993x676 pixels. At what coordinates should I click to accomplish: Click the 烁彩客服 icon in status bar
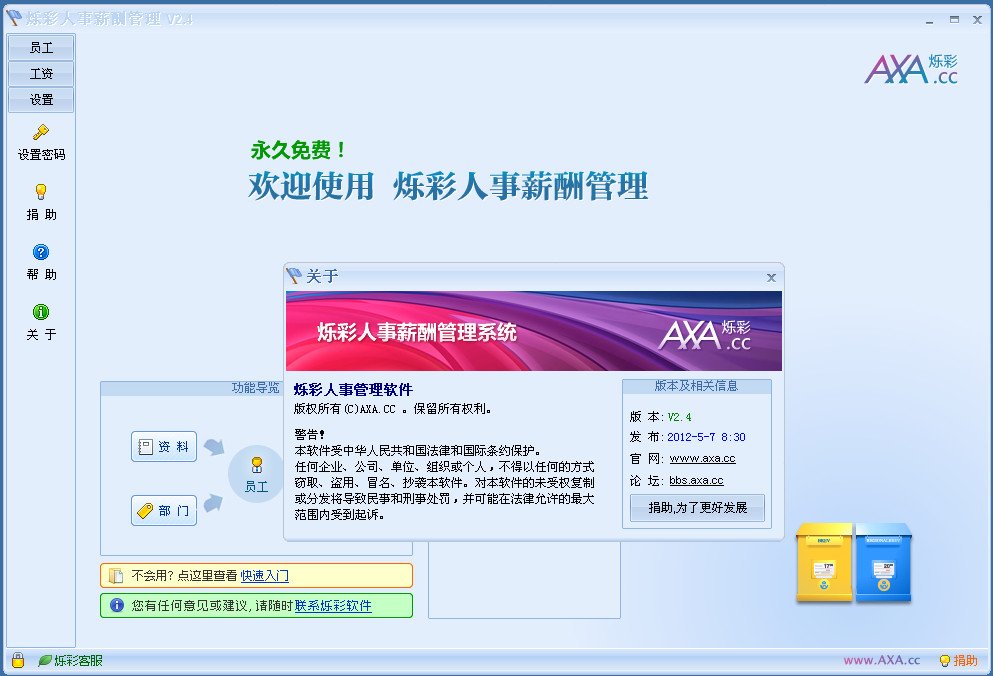tap(44, 661)
